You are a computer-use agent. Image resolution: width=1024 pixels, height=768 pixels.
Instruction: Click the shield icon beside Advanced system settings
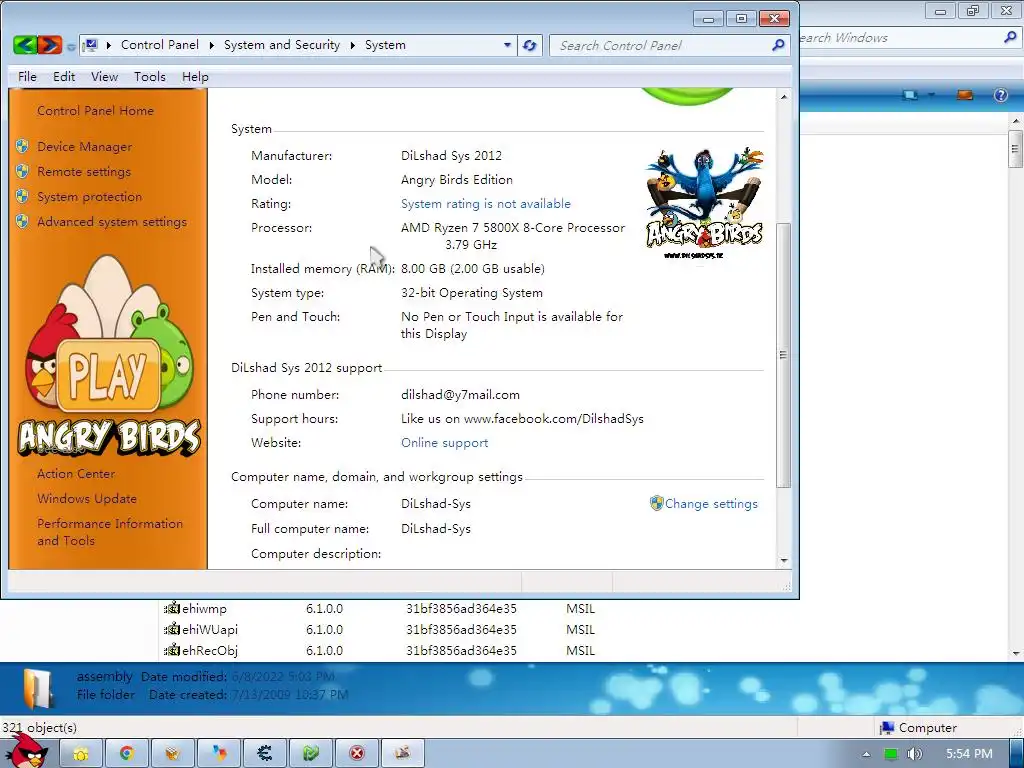tap(22, 221)
